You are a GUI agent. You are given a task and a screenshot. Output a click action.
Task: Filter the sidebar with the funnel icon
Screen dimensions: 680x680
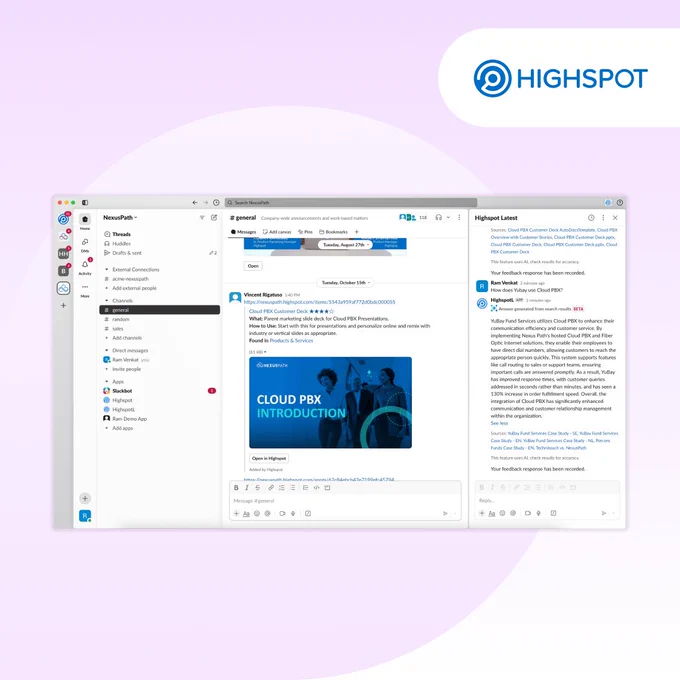(x=202, y=218)
